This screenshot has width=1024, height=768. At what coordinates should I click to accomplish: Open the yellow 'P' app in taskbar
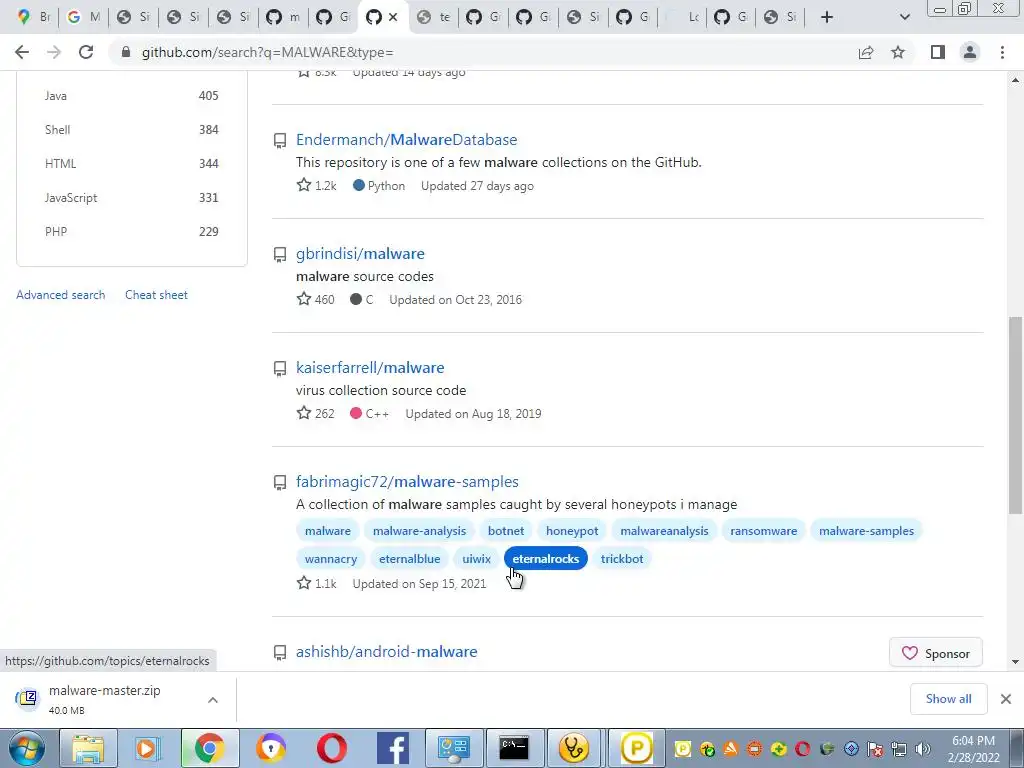[637, 748]
